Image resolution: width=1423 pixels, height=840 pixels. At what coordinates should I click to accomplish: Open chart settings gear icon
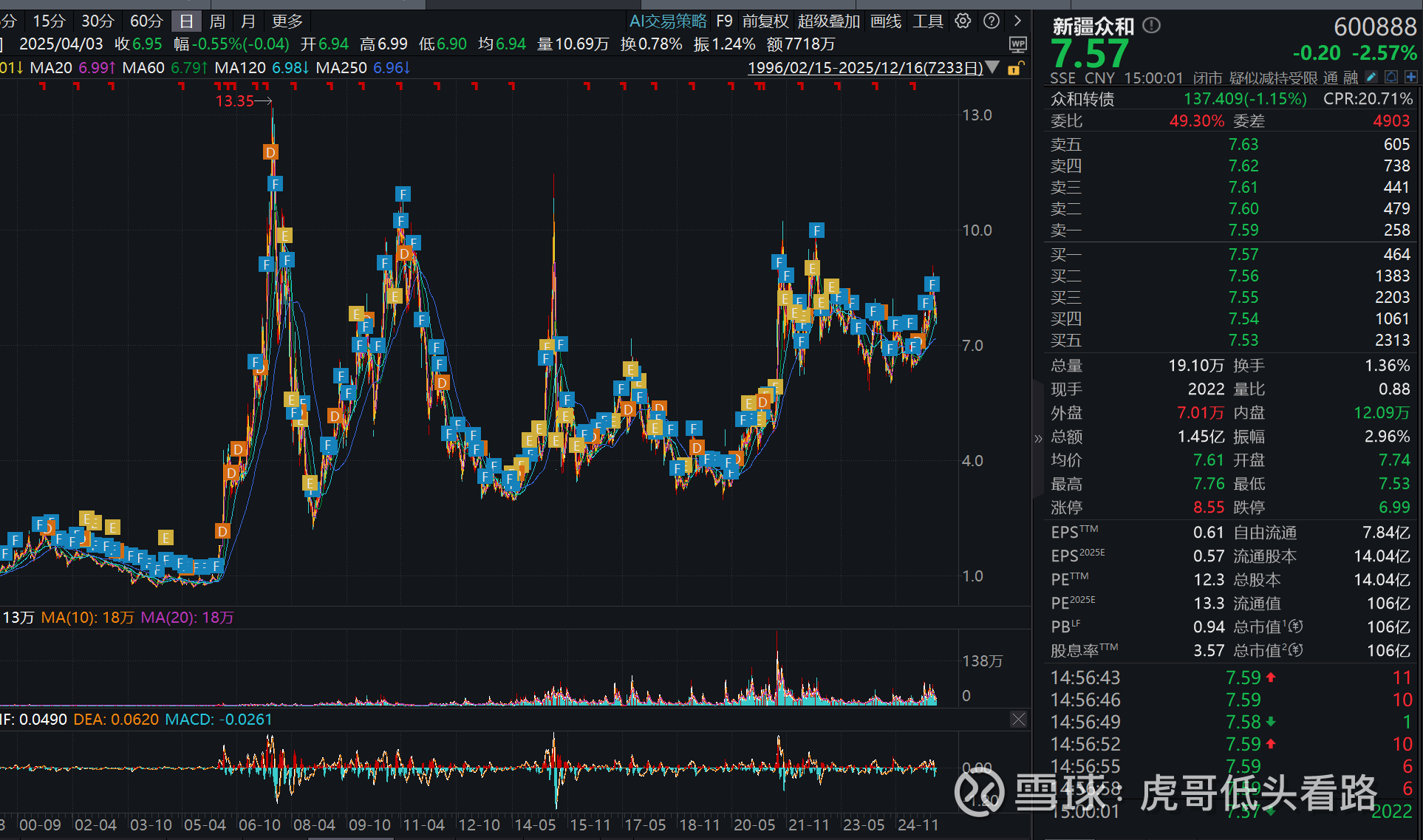click(x=962, y=21)
